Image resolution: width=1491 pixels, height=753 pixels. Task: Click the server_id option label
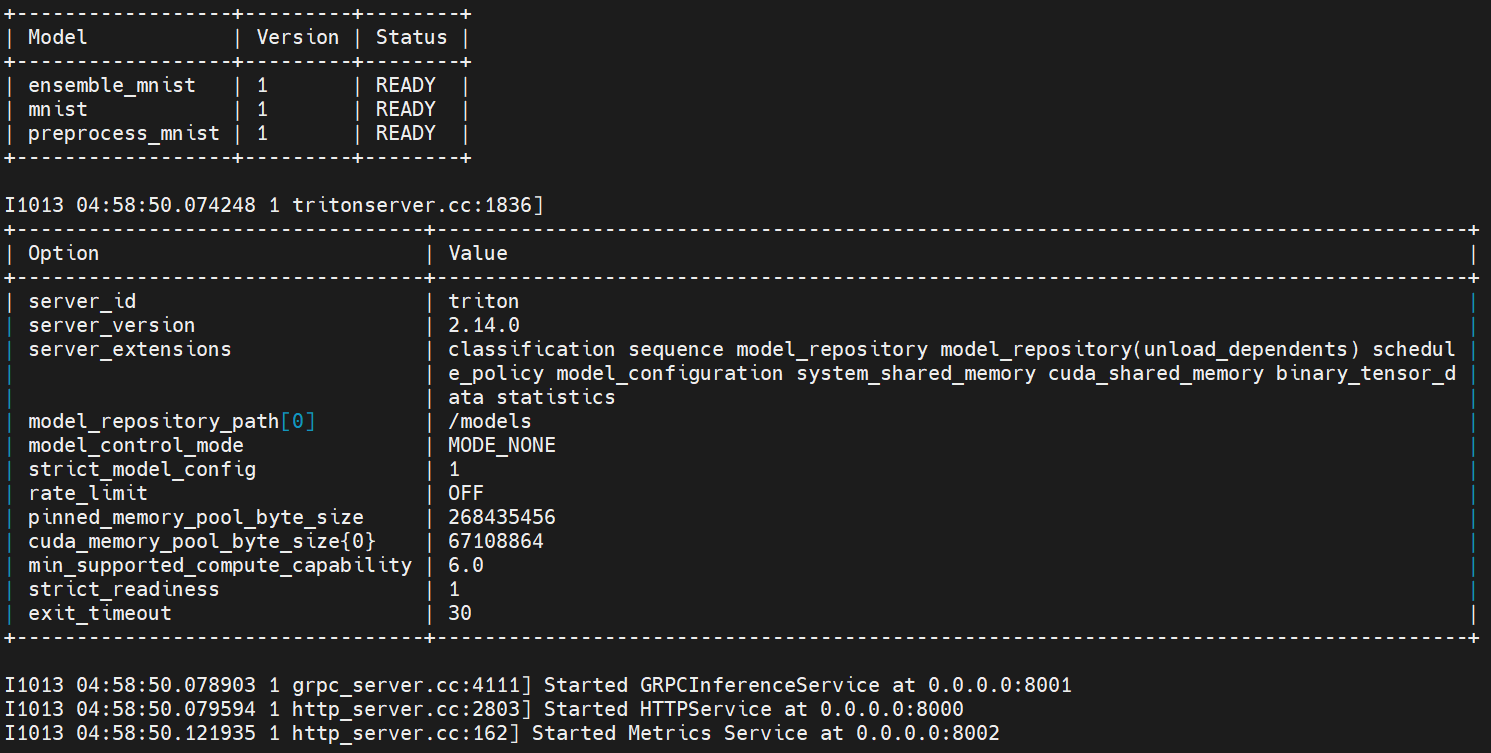[x=82, y=301]
